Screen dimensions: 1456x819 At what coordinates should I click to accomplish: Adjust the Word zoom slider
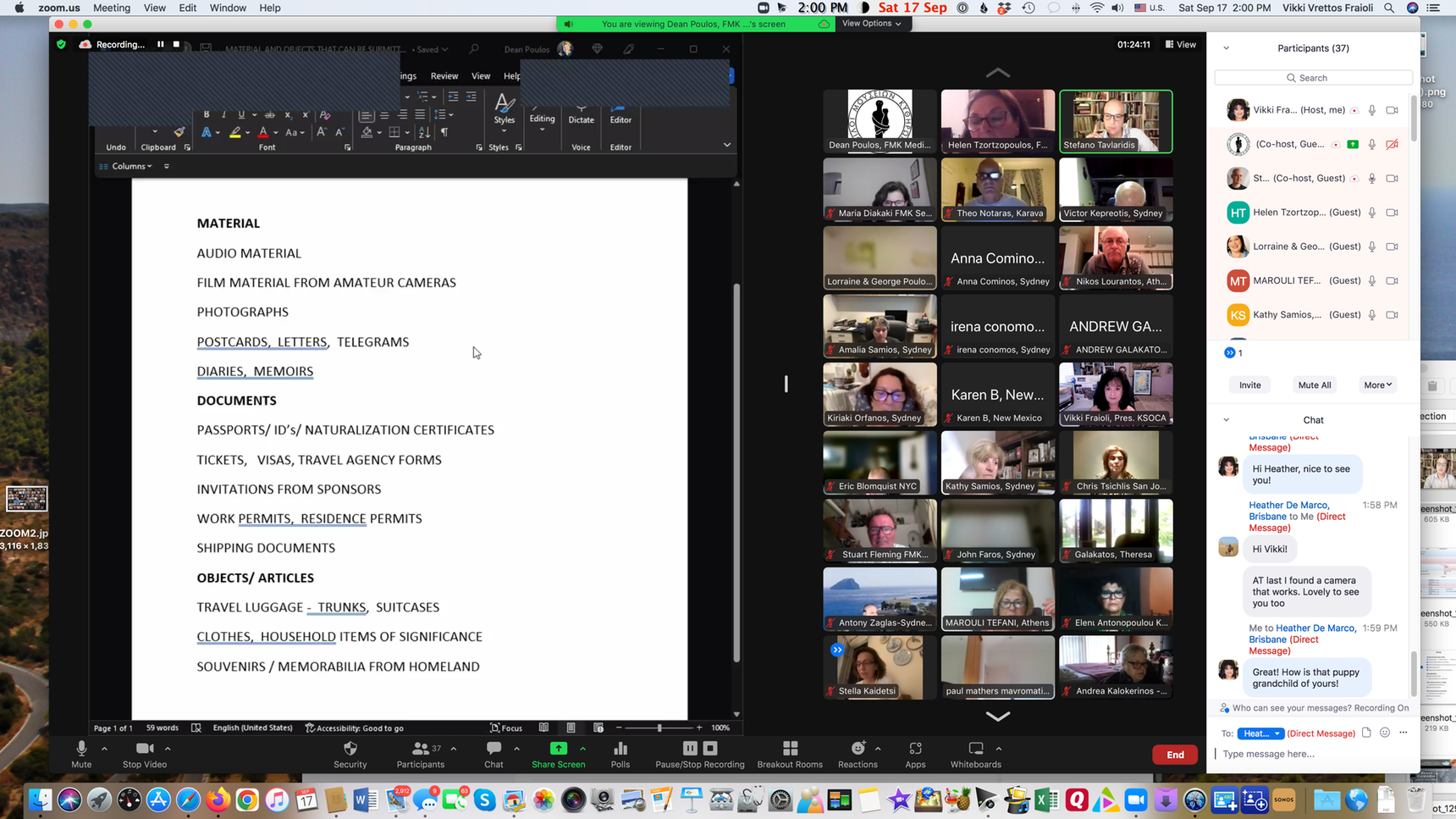[659, 728]
